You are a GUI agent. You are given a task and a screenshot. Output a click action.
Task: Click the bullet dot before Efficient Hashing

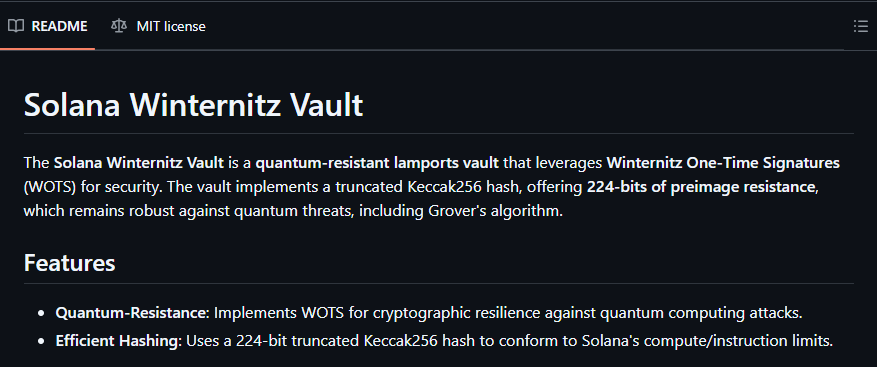41,341
